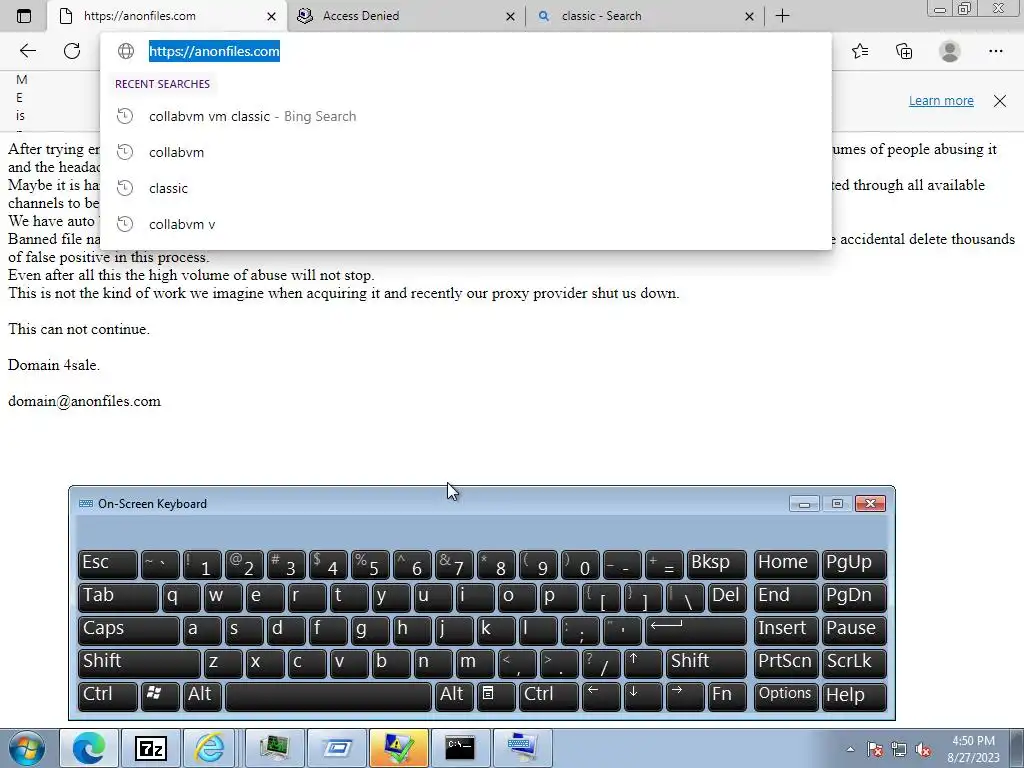1024x768 pixels.
Task: Click the Bksp key on the keyboard
Action: click(716, 564)
